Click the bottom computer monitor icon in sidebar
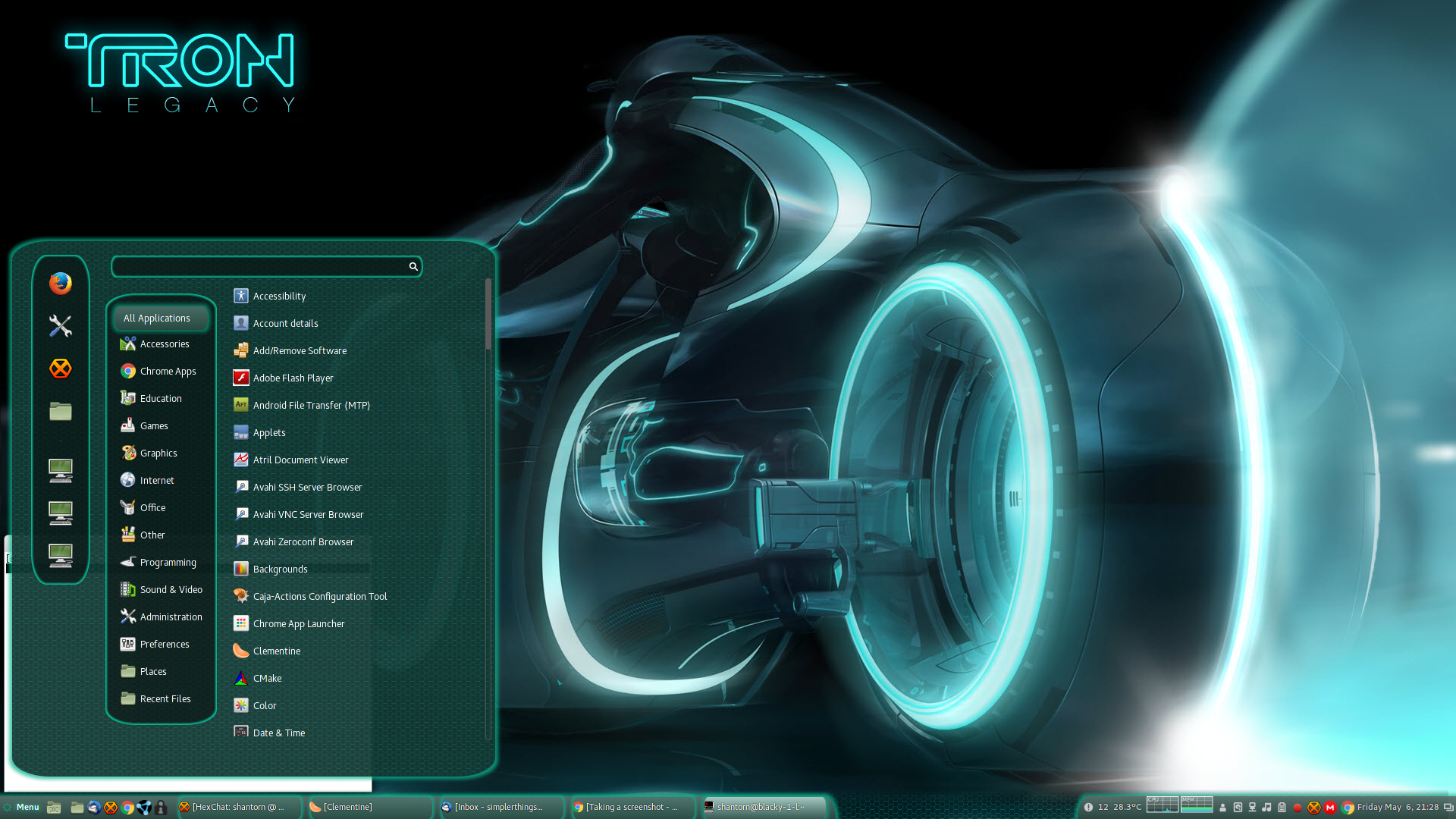The image size is (1456, 819). pos(61,555)
